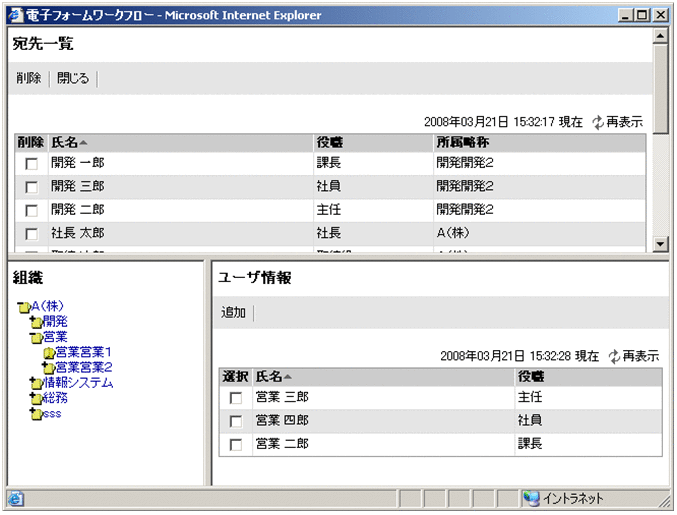
Task: Click the 総務 folder icon
Action: pyautogui.click(x=36, y=398)
